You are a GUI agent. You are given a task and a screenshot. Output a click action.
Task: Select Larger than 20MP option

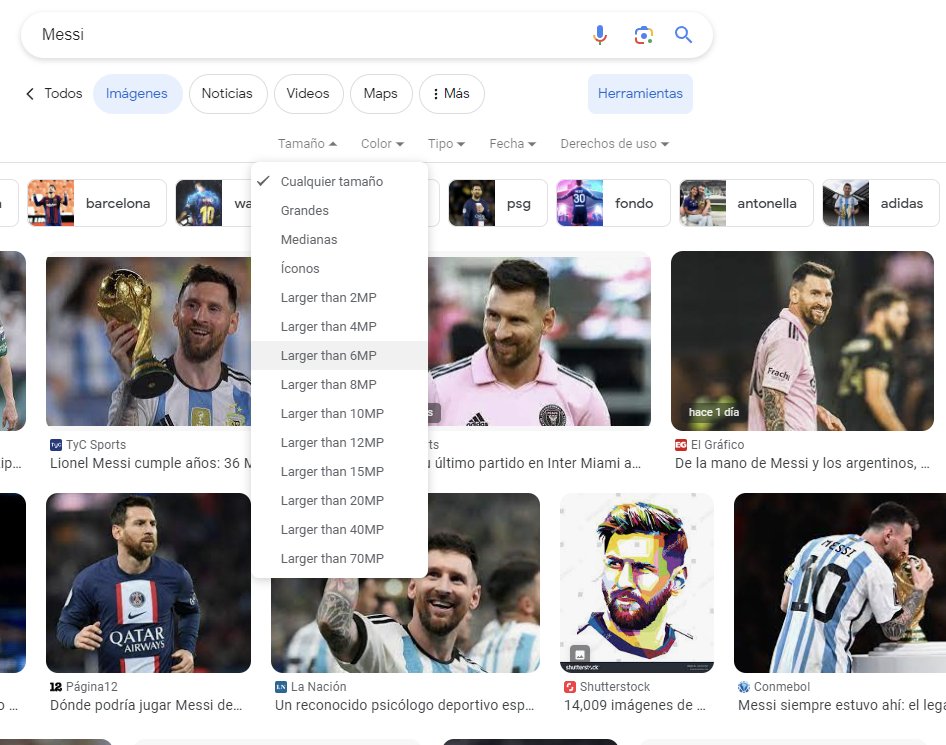tap(340, 500)
